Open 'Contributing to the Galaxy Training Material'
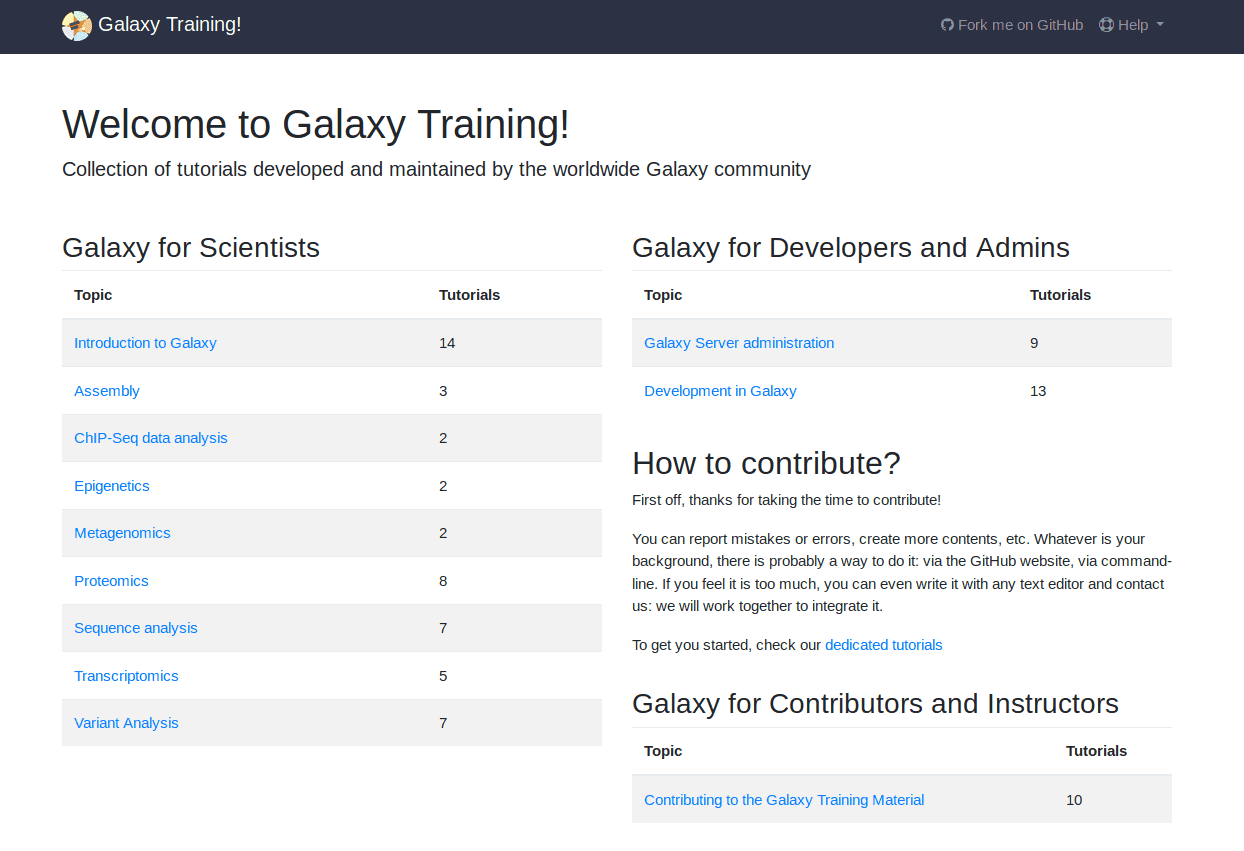The width and height of the screenshot is (1244, 851). pyautogui.click(x=784, y=799)
